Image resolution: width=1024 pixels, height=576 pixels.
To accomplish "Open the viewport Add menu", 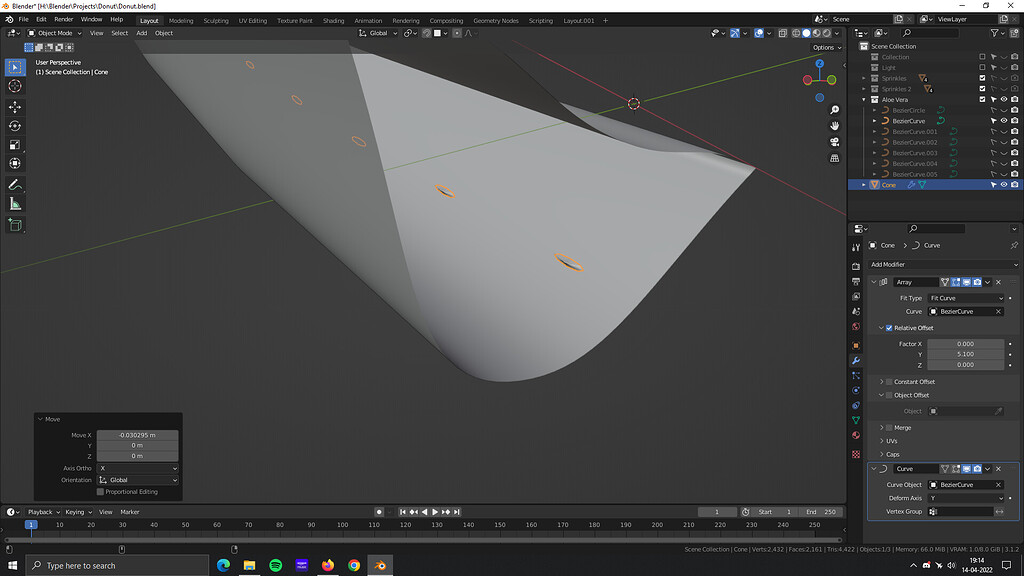I will tap(141, 33).
